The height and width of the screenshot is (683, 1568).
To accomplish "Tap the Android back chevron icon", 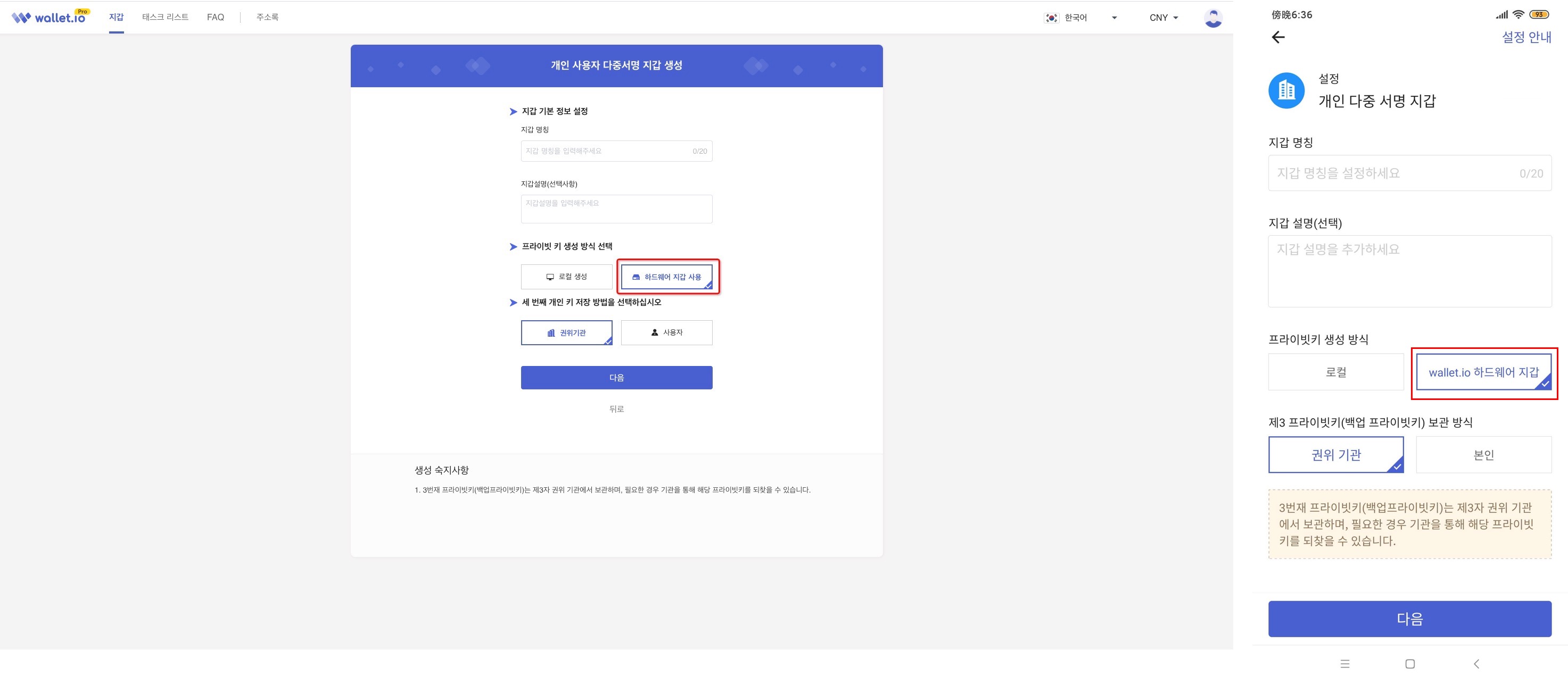I will point(1476,663).
